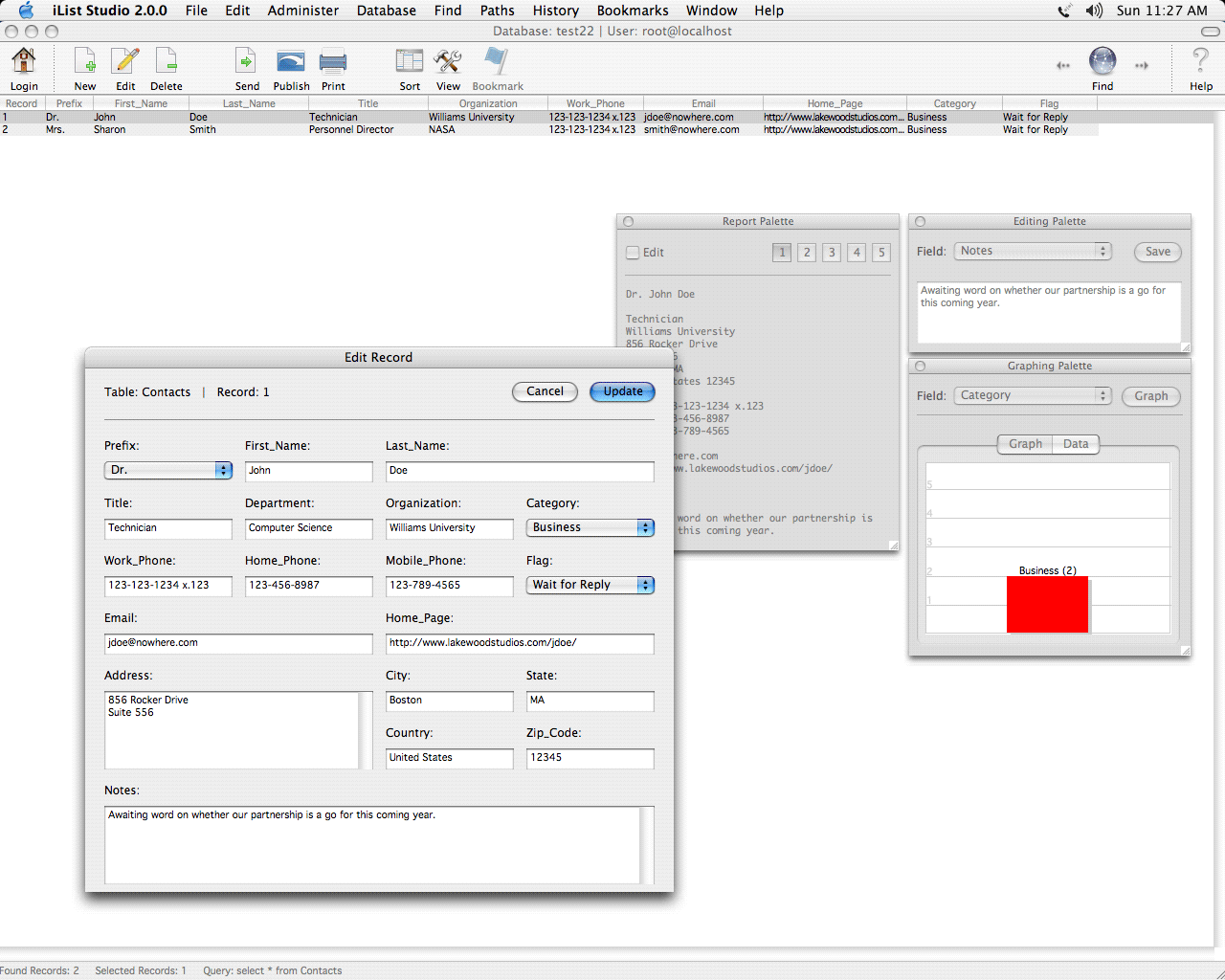Click the Mobile_Phone input field
Image resolution: width=1225 pixels, height=980 pixels.
coord(449,586)
